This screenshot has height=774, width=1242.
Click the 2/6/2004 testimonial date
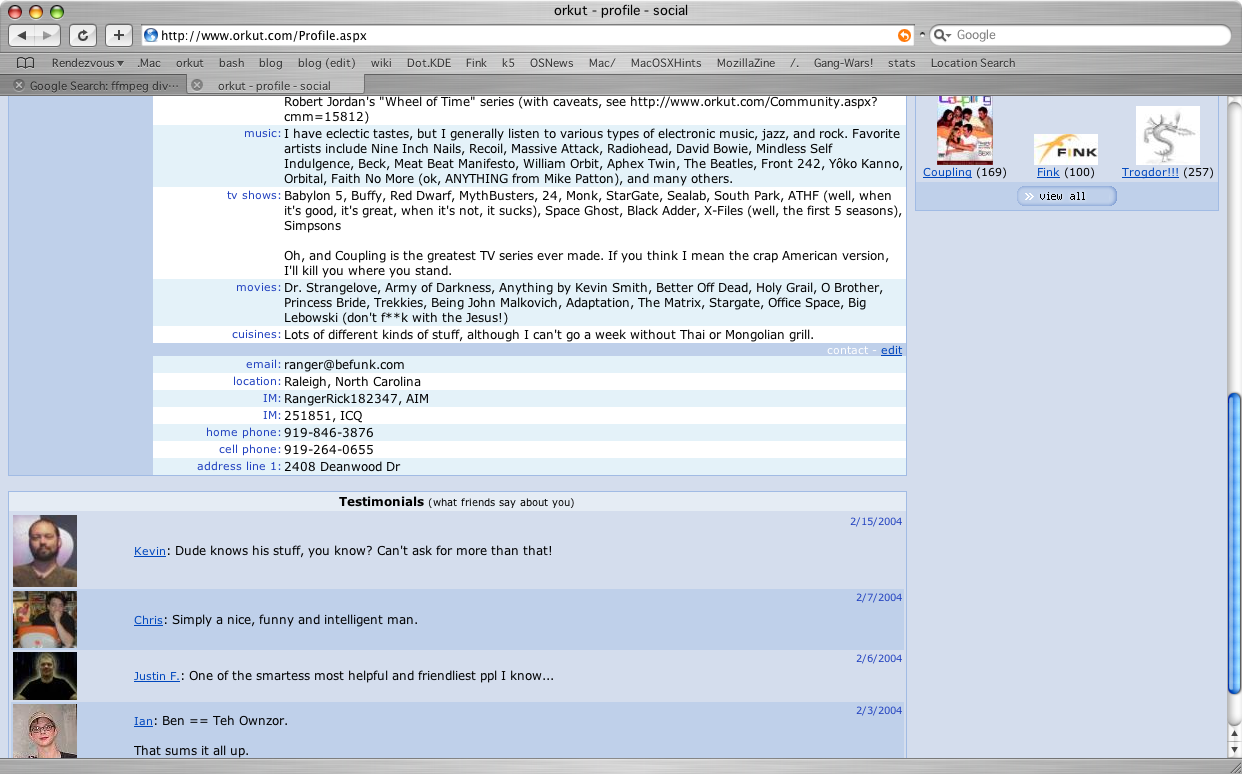[879, 658]
